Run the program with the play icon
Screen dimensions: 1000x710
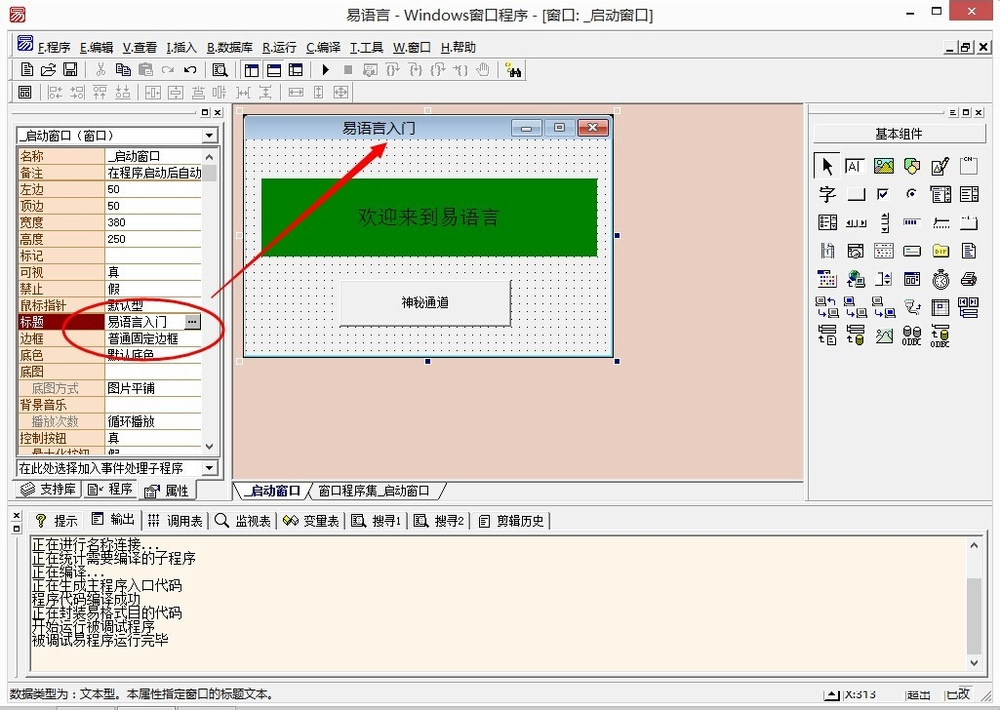(x=325, y=70)
